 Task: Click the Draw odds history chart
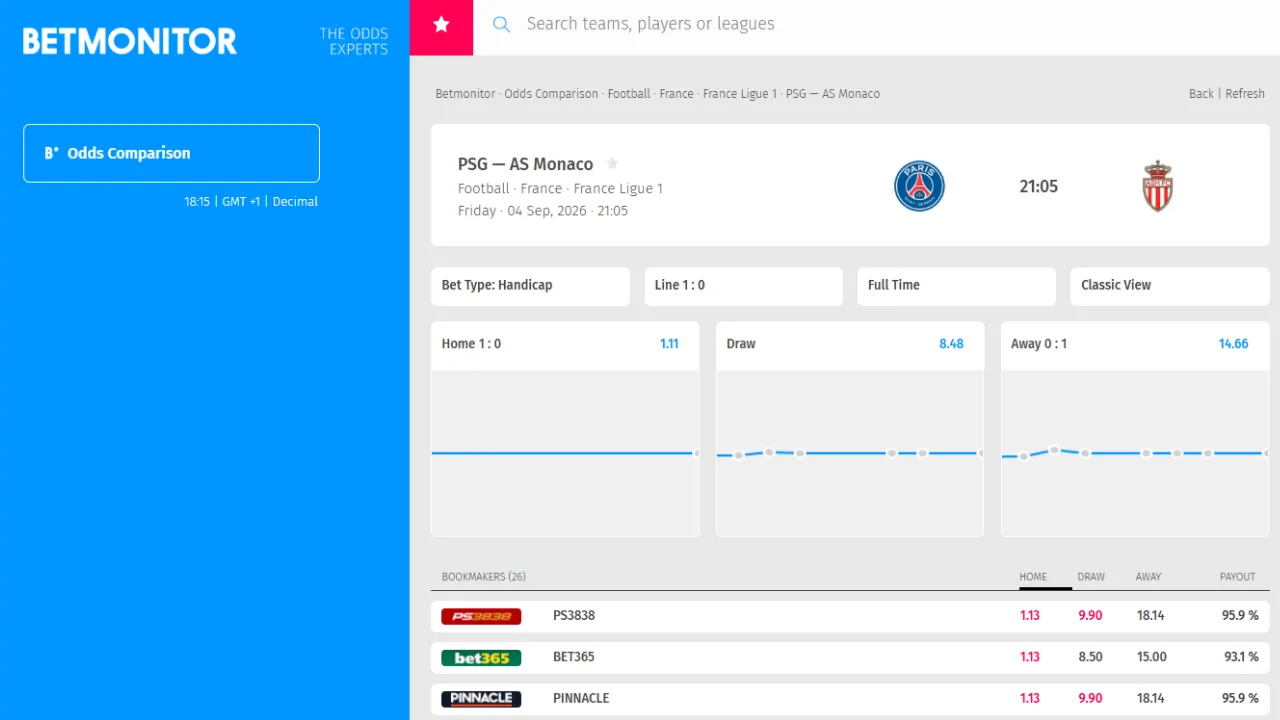[850, 453]
